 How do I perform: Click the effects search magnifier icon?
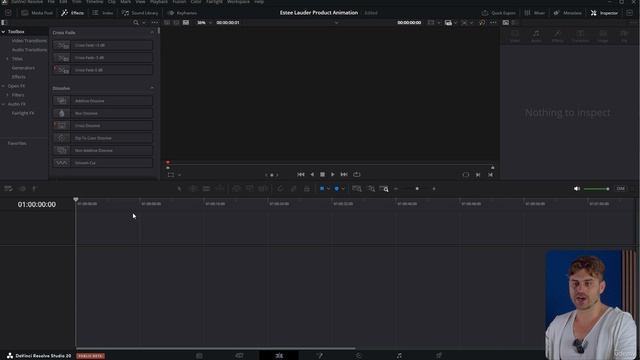136,22
